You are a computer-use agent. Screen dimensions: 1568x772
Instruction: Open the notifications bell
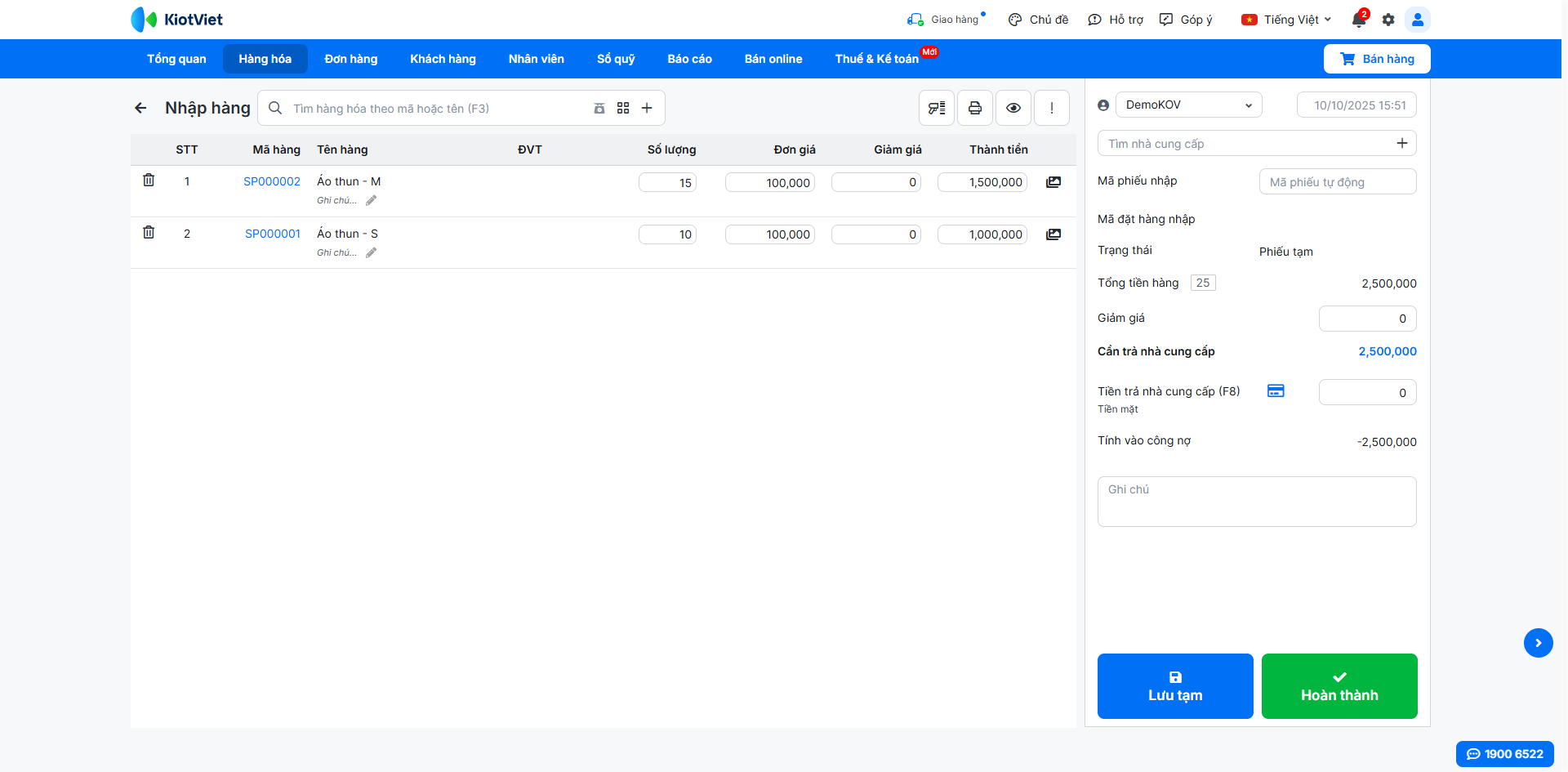pos(1359,20)
